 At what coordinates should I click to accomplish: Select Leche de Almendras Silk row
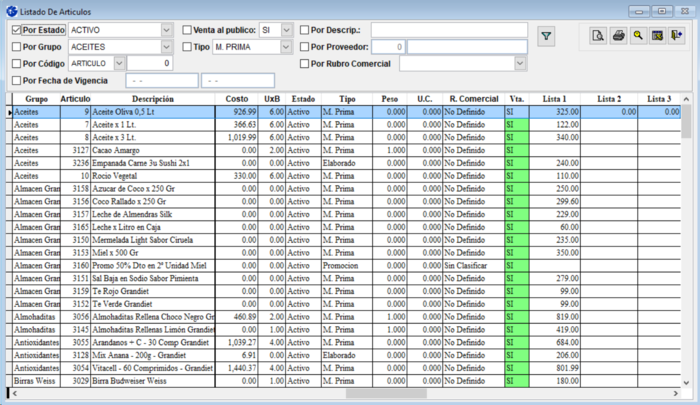coord(344,214)
